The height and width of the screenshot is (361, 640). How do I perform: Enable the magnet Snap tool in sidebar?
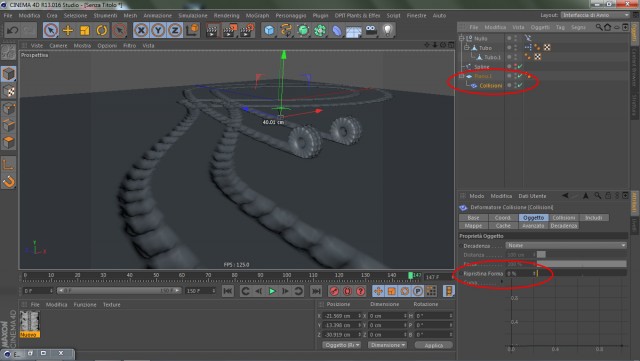(x=9, y=181)
